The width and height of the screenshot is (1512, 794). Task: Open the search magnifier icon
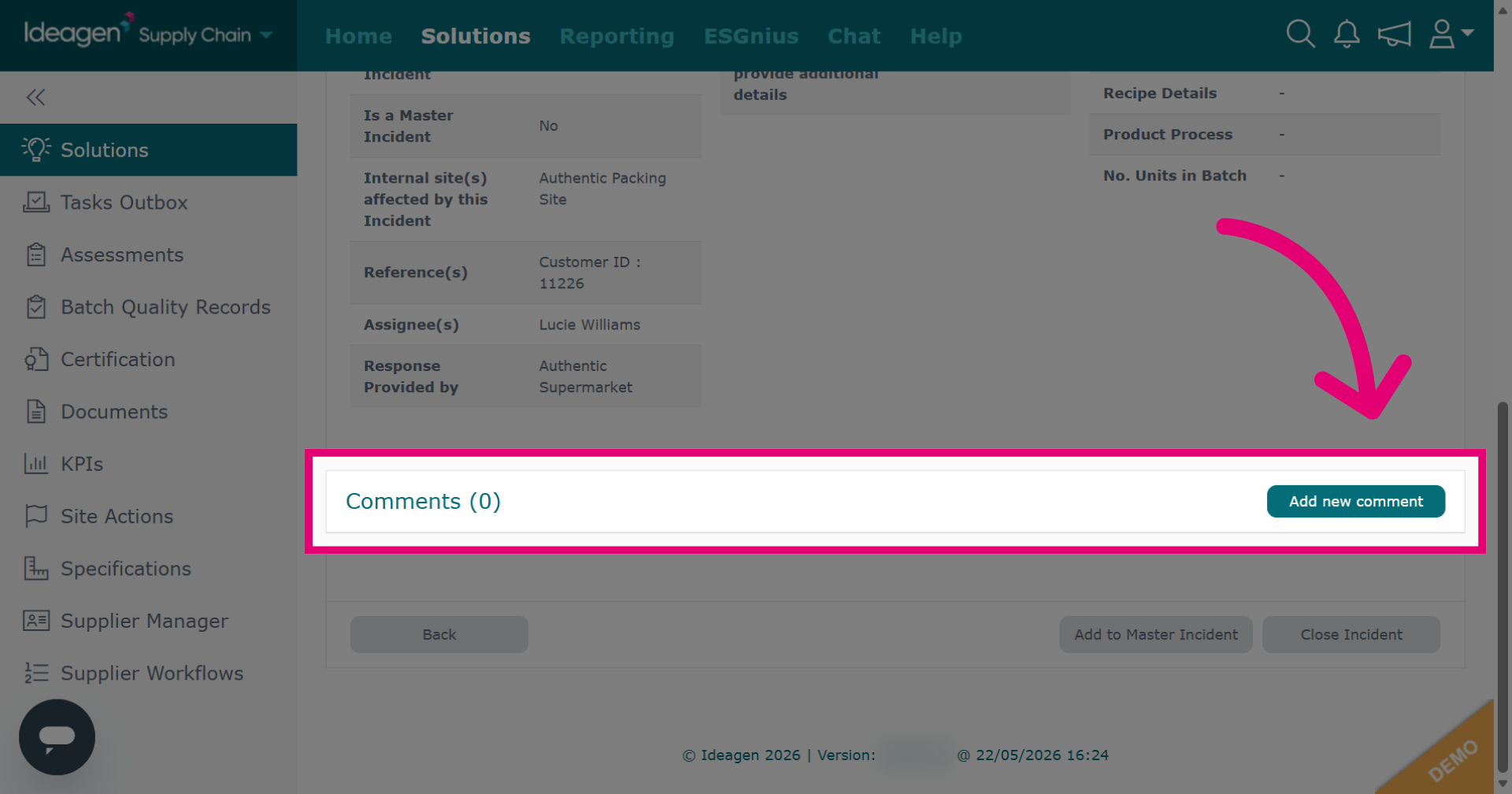point(1300,35)
